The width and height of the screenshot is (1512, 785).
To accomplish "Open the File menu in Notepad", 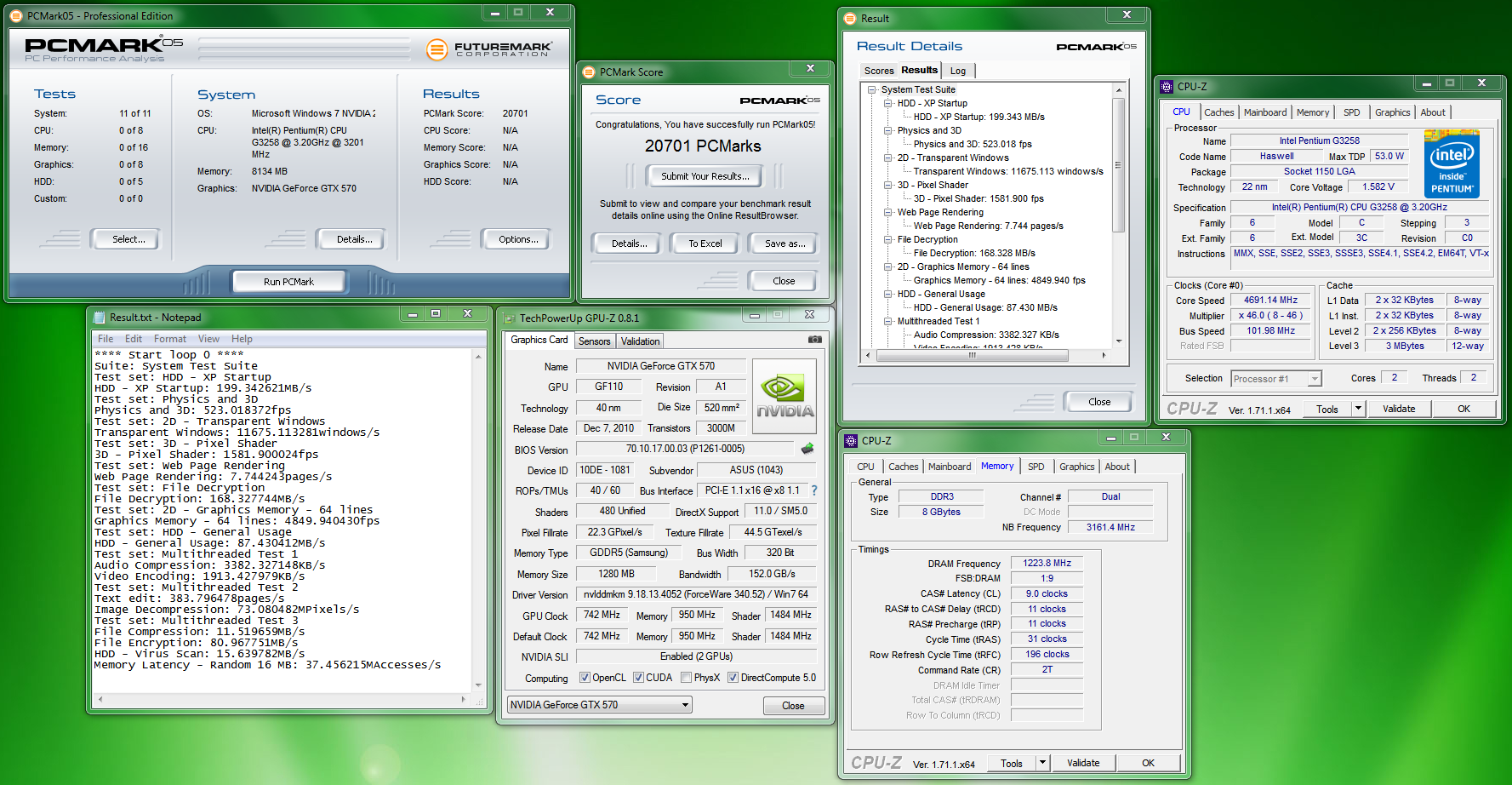I will pos(106,339).
